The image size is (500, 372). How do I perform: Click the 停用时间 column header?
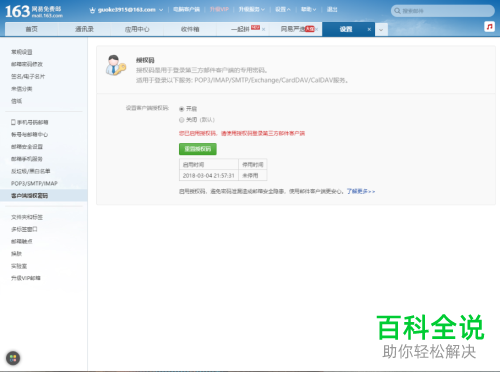coord(253,165)
